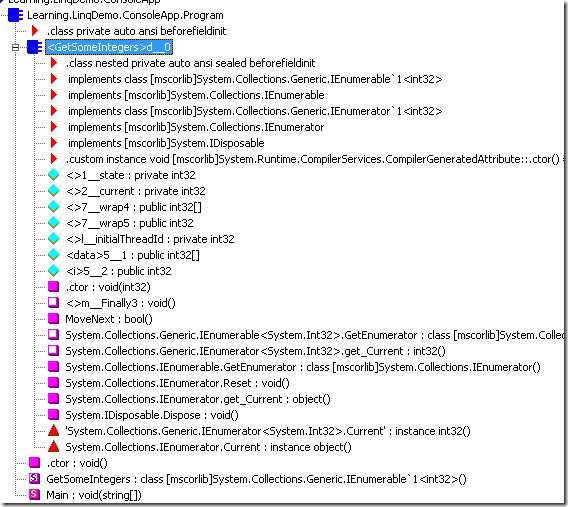Click magenta icon of IEnumerator.Reset : void()

pos(53,383)
